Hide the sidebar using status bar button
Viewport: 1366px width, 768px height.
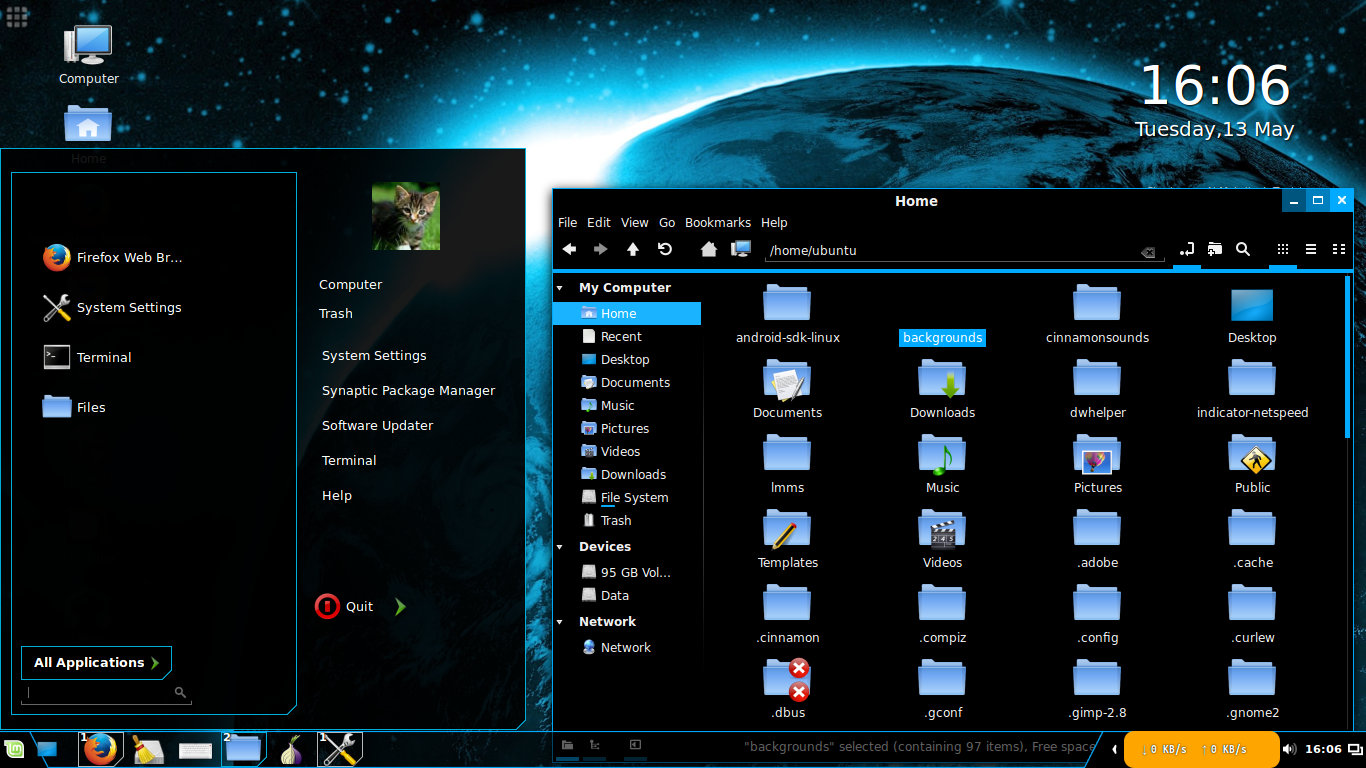click(634, 745)
